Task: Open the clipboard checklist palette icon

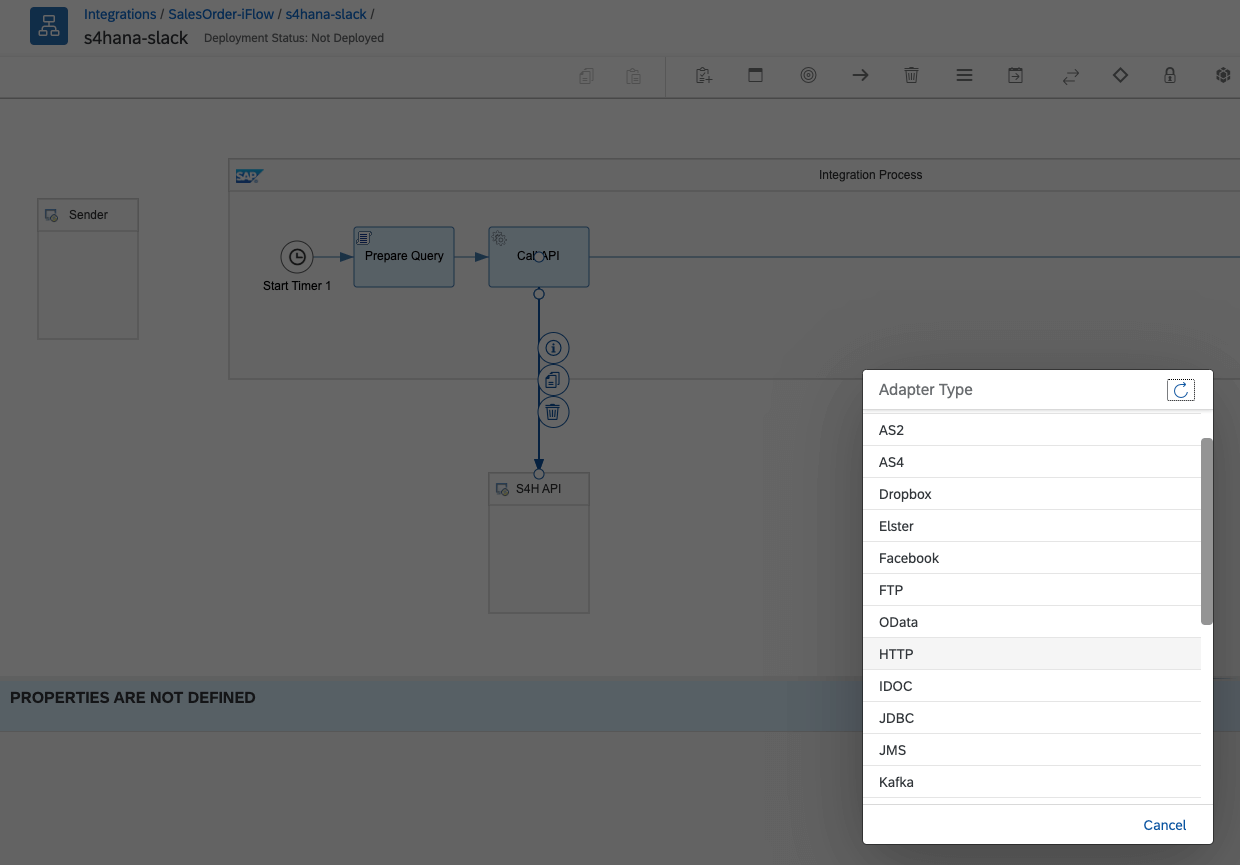Action: point(704,75)
